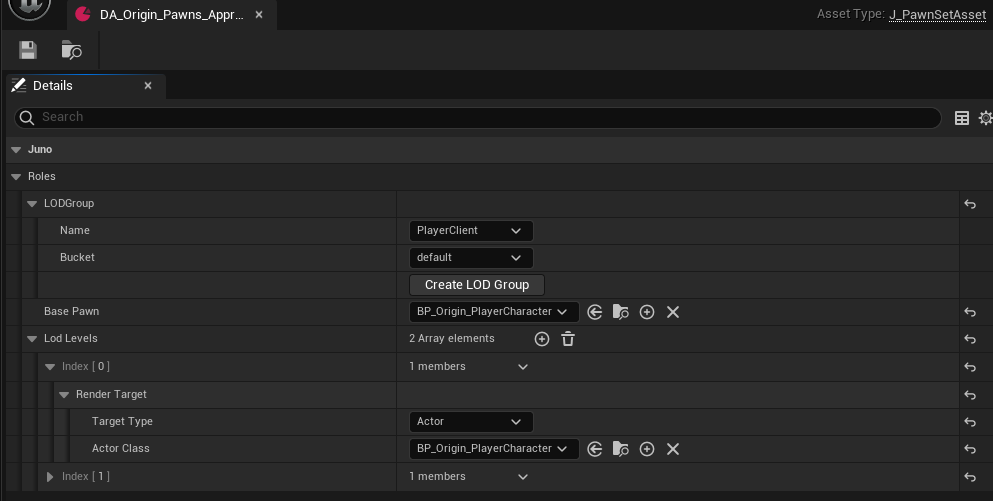Click the Details search input field
The image size is (993, 501).
click(480, 118)
